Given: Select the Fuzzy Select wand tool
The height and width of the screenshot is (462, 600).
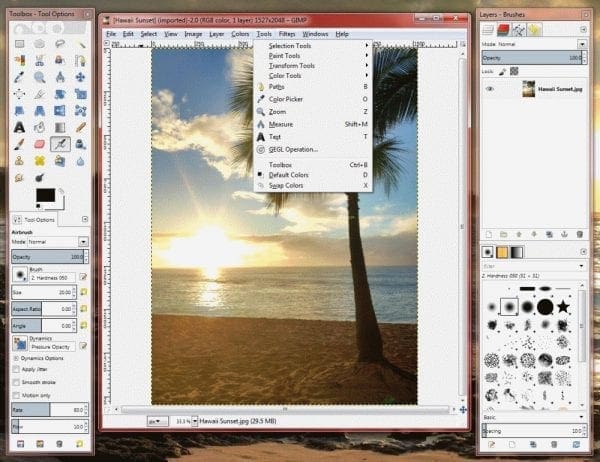Looking at the screenshot, I should (x=80, y=44).
